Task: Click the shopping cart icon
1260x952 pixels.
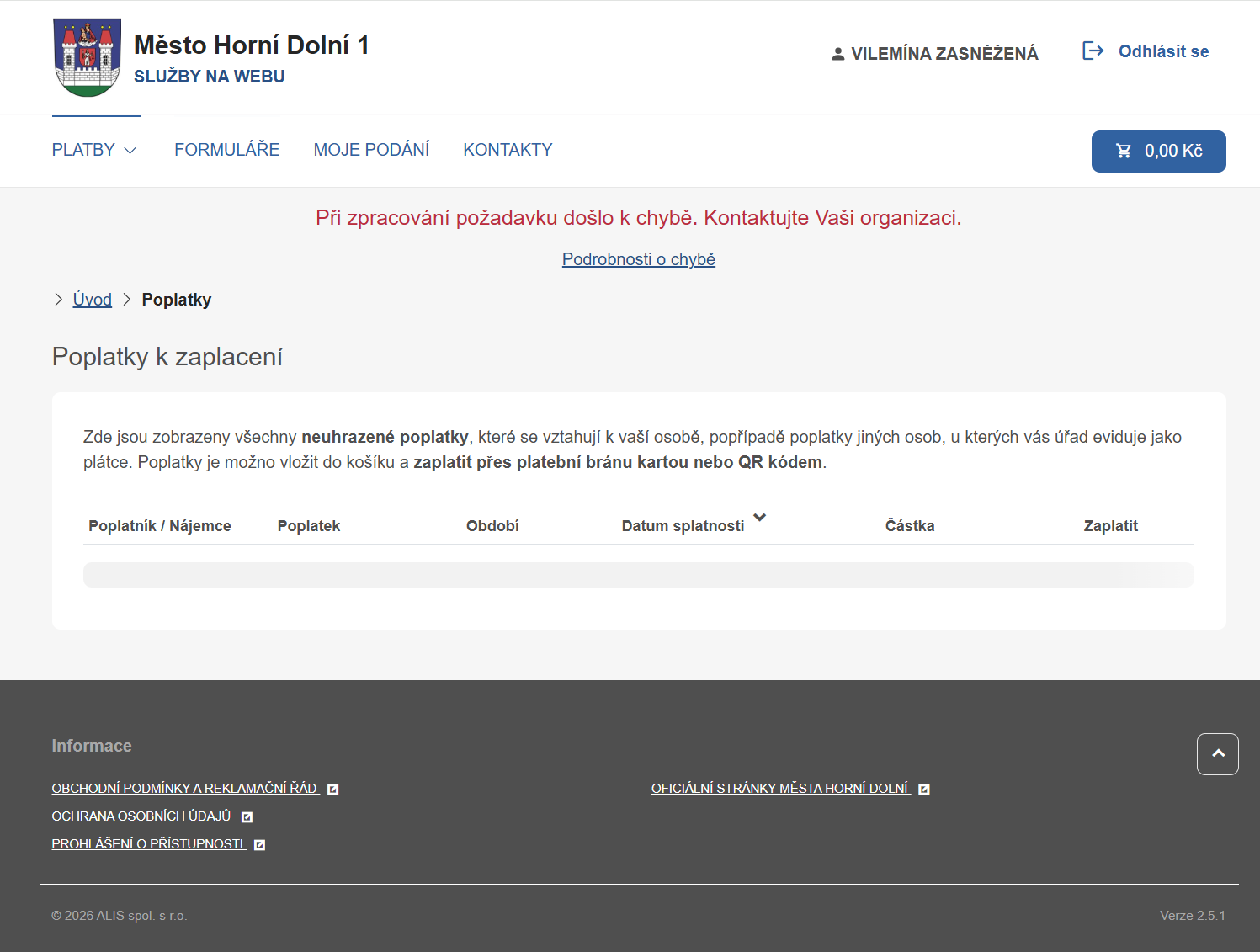Action: pyautogui.click(x=1124, y=151)
